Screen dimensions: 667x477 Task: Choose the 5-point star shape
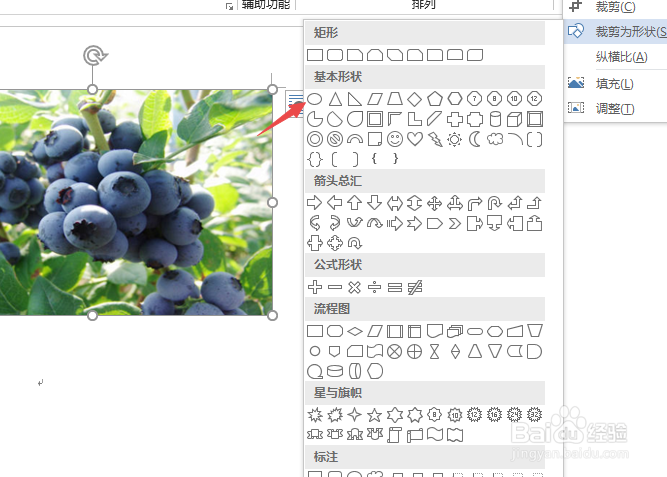pos(375,414)
